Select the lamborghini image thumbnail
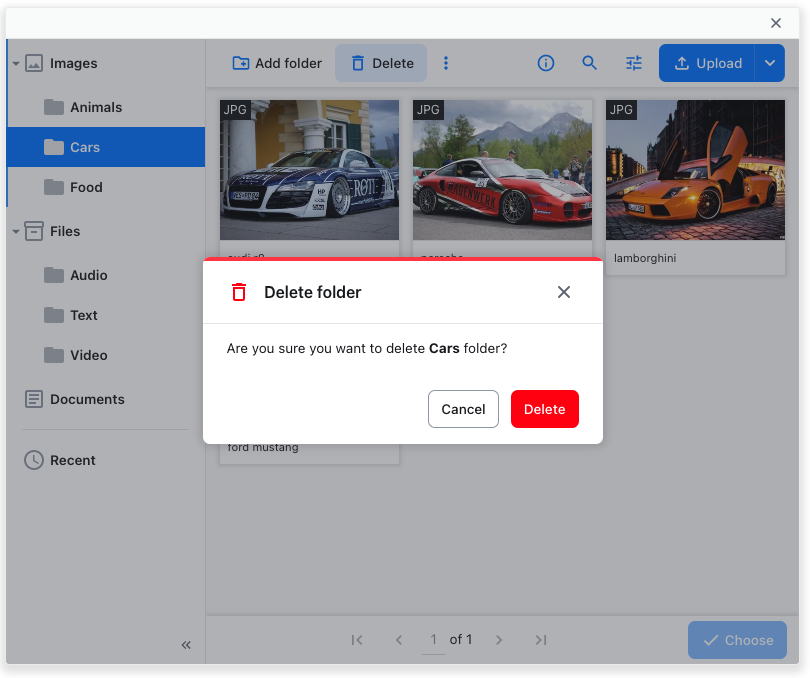 click(x=694, y=170)
